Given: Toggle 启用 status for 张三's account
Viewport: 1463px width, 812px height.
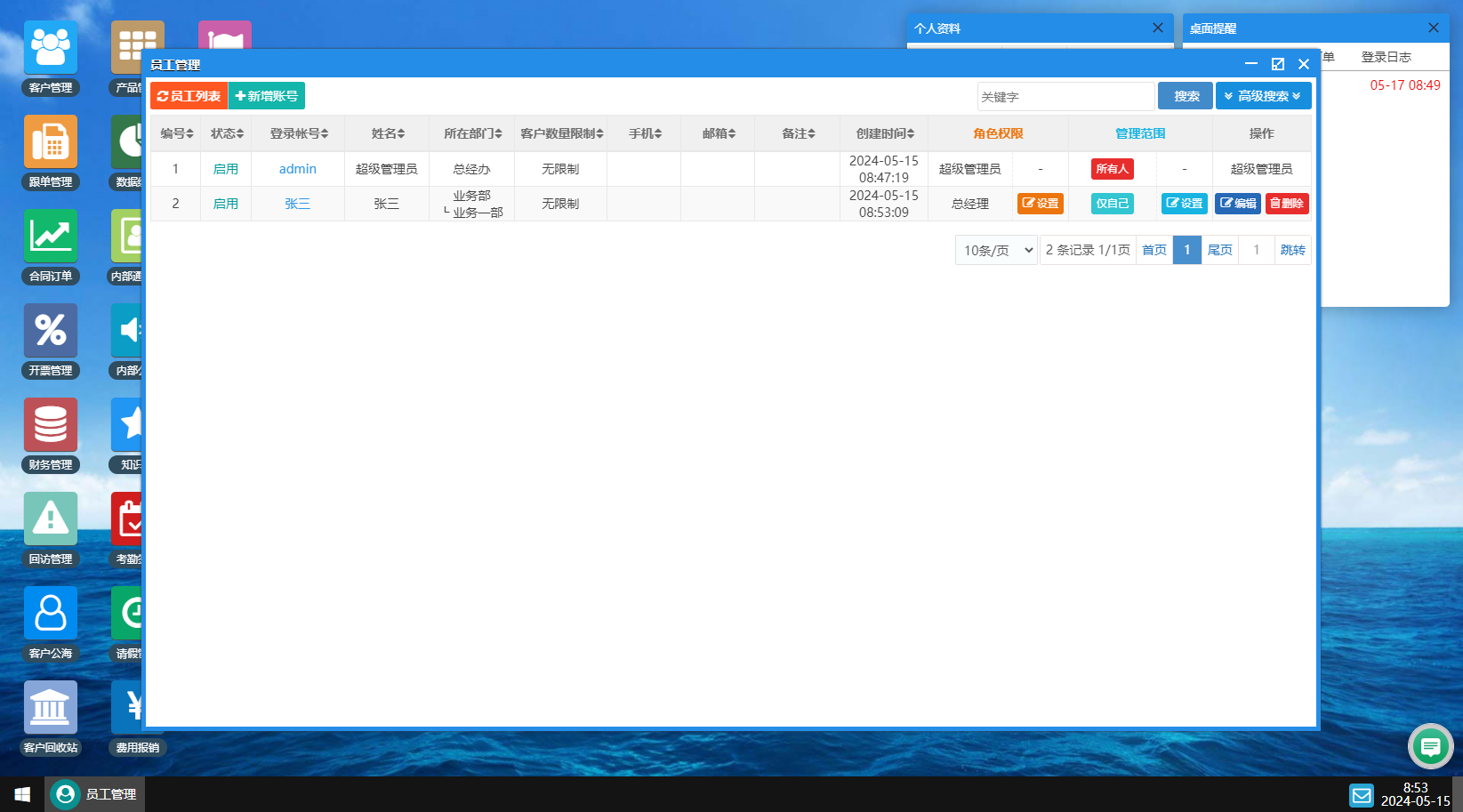Looking at the screenshot, I should [226, 203].
